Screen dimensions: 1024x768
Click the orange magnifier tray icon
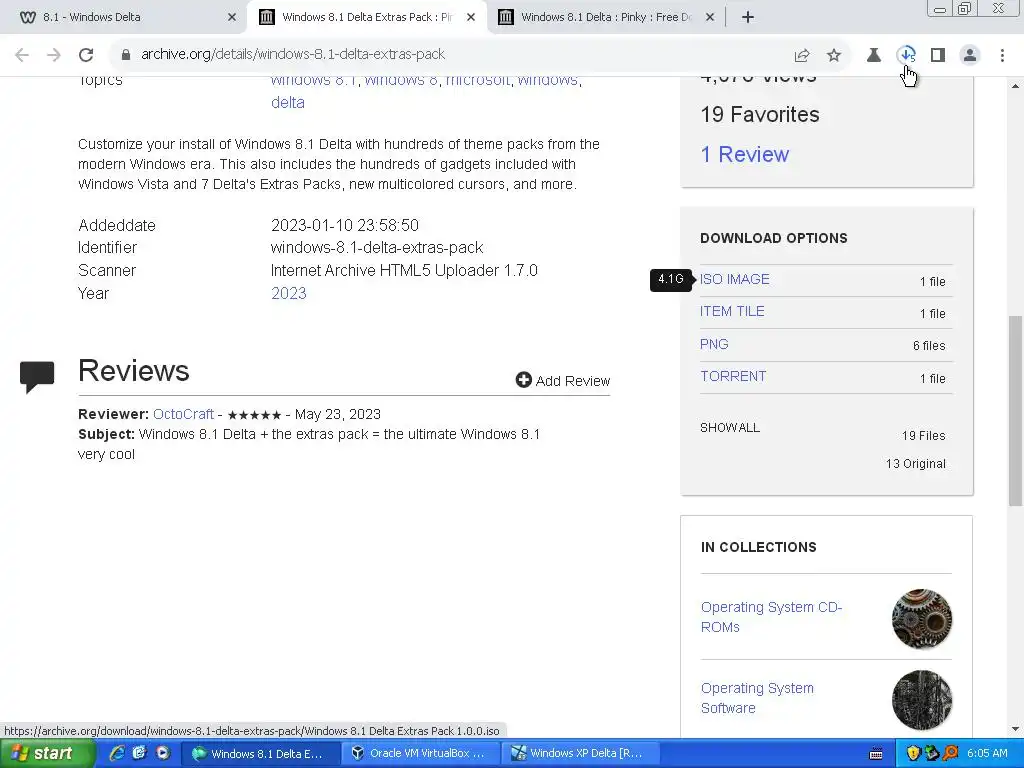pos(950,754)
